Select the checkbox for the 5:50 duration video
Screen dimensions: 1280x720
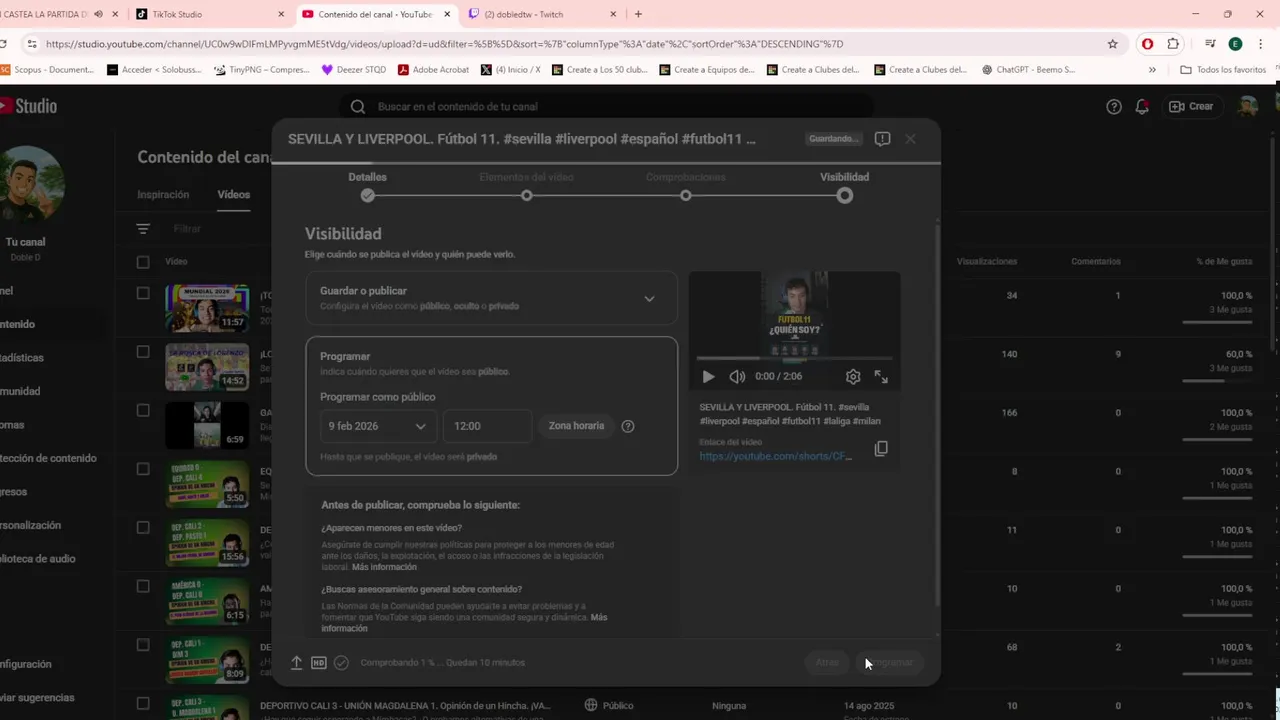[143, 469]
